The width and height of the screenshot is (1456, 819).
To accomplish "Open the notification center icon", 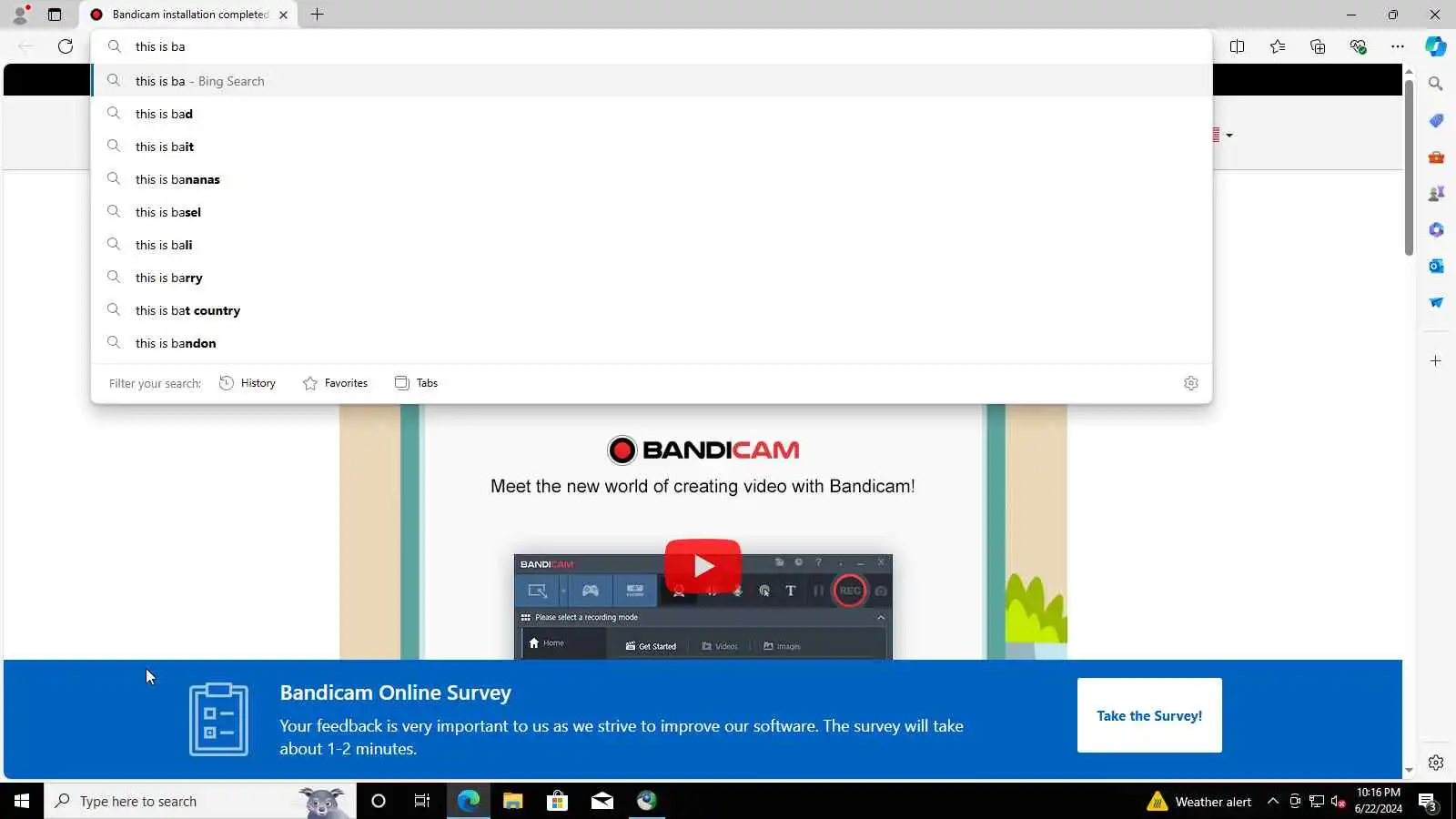I will pyautogui.click(x=1427, y=802).
